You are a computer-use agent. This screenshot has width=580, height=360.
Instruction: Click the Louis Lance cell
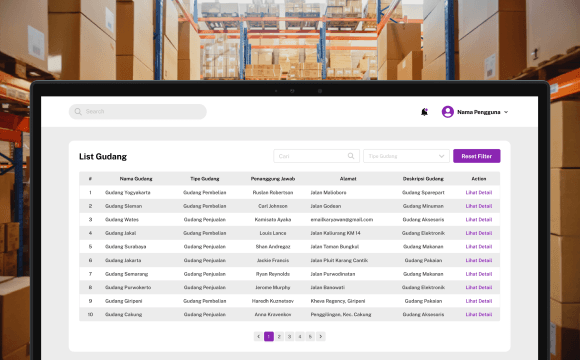tap(273, 233)
